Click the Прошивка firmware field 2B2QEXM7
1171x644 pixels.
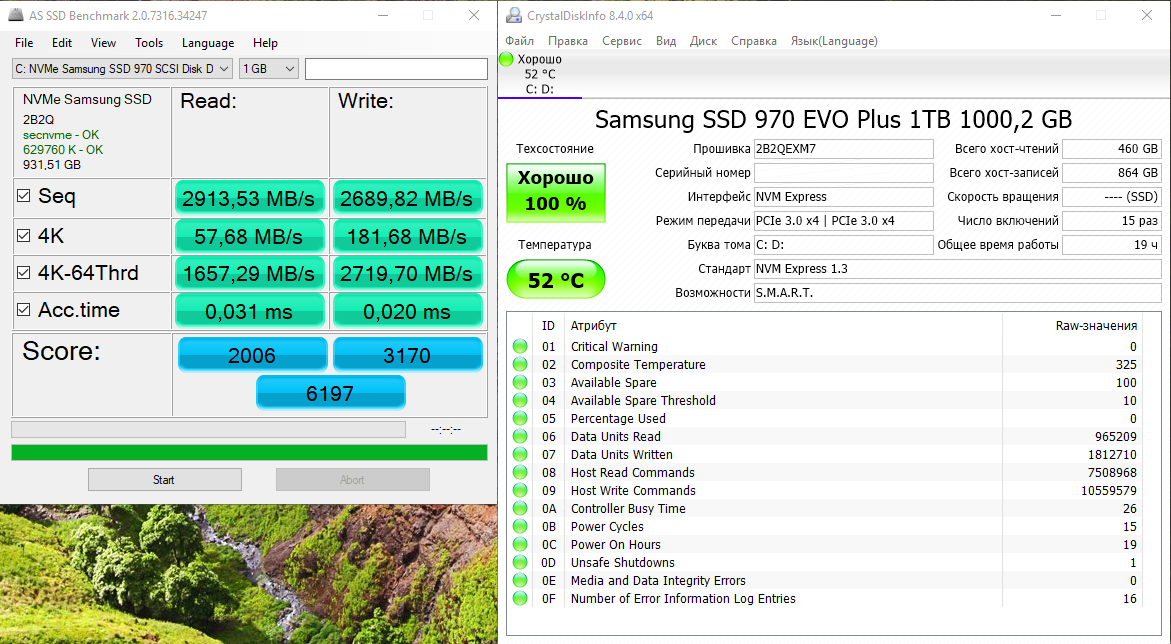tap(843, 149)
